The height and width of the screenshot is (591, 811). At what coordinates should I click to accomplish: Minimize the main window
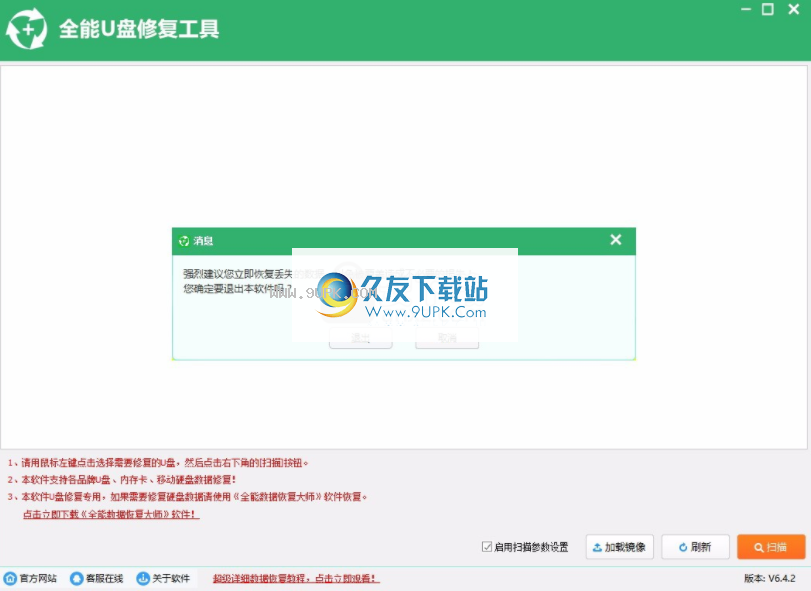pos(746,9)
